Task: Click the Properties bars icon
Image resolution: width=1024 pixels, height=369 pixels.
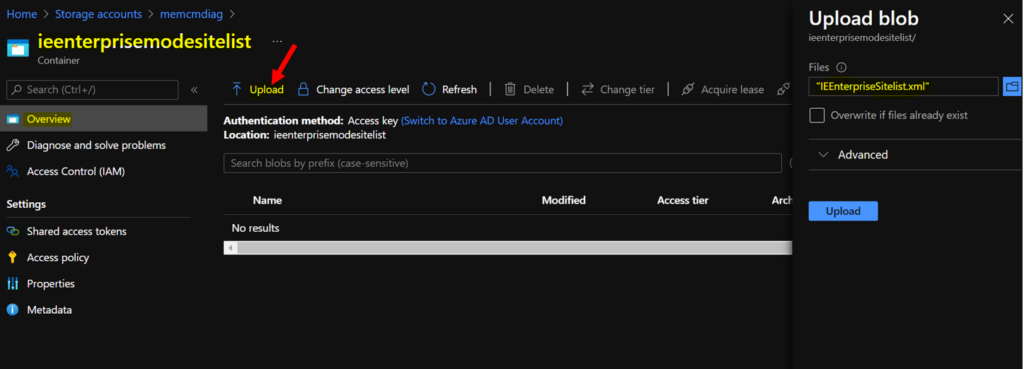Action: click(12, 283)
